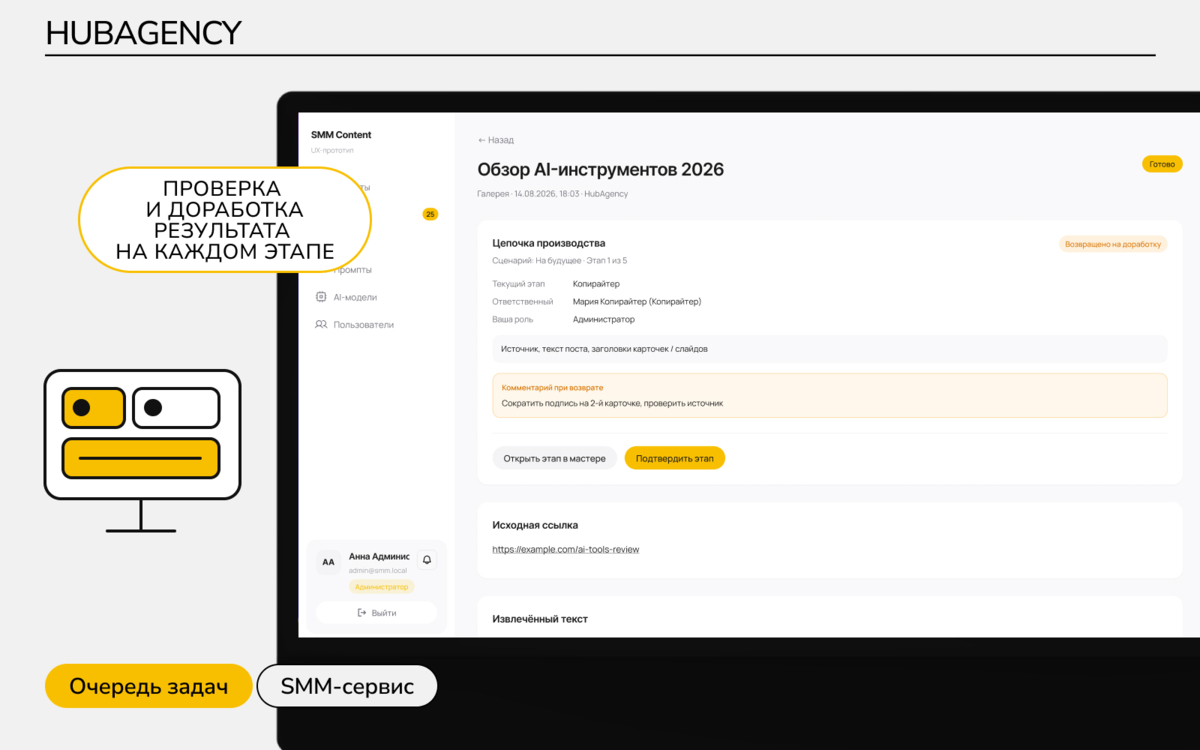Click the Источник, текст поста, заголовки line
1200x750 pixels.
click(605, 349)
